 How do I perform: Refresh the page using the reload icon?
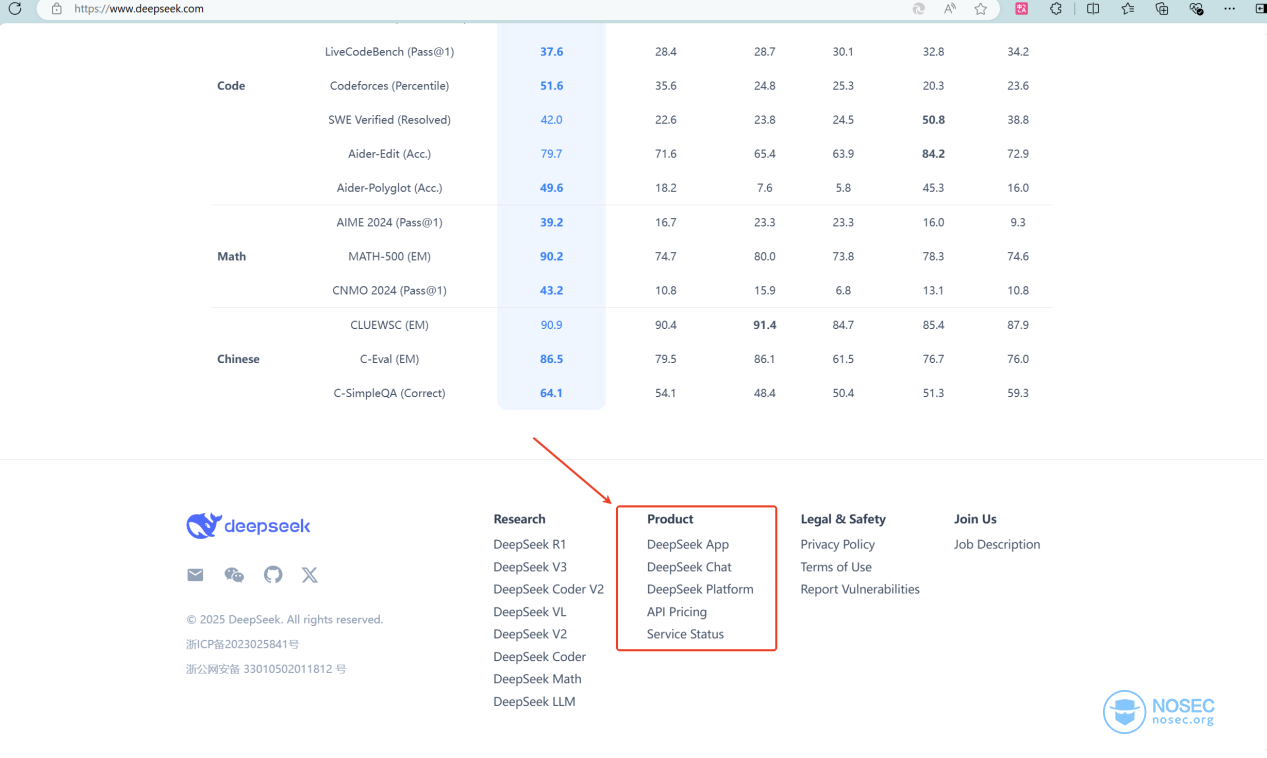[x=15, y=9]
